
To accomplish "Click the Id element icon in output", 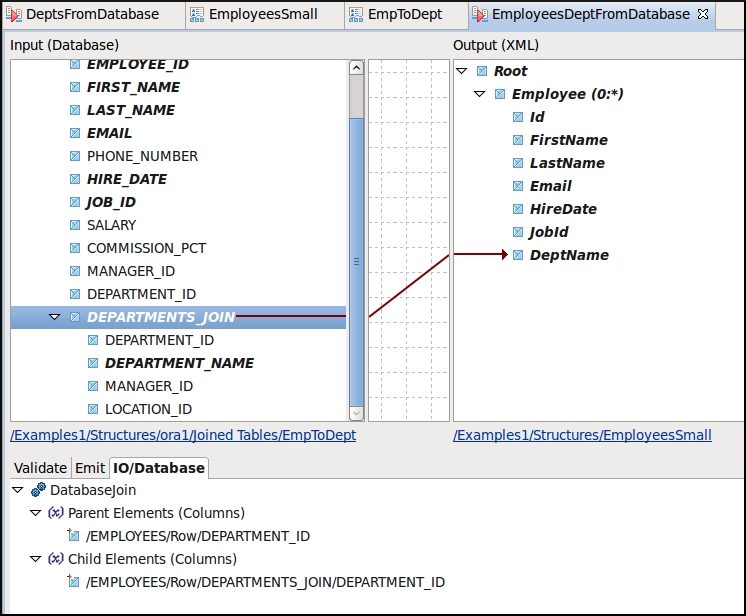I will coord(518,117).
